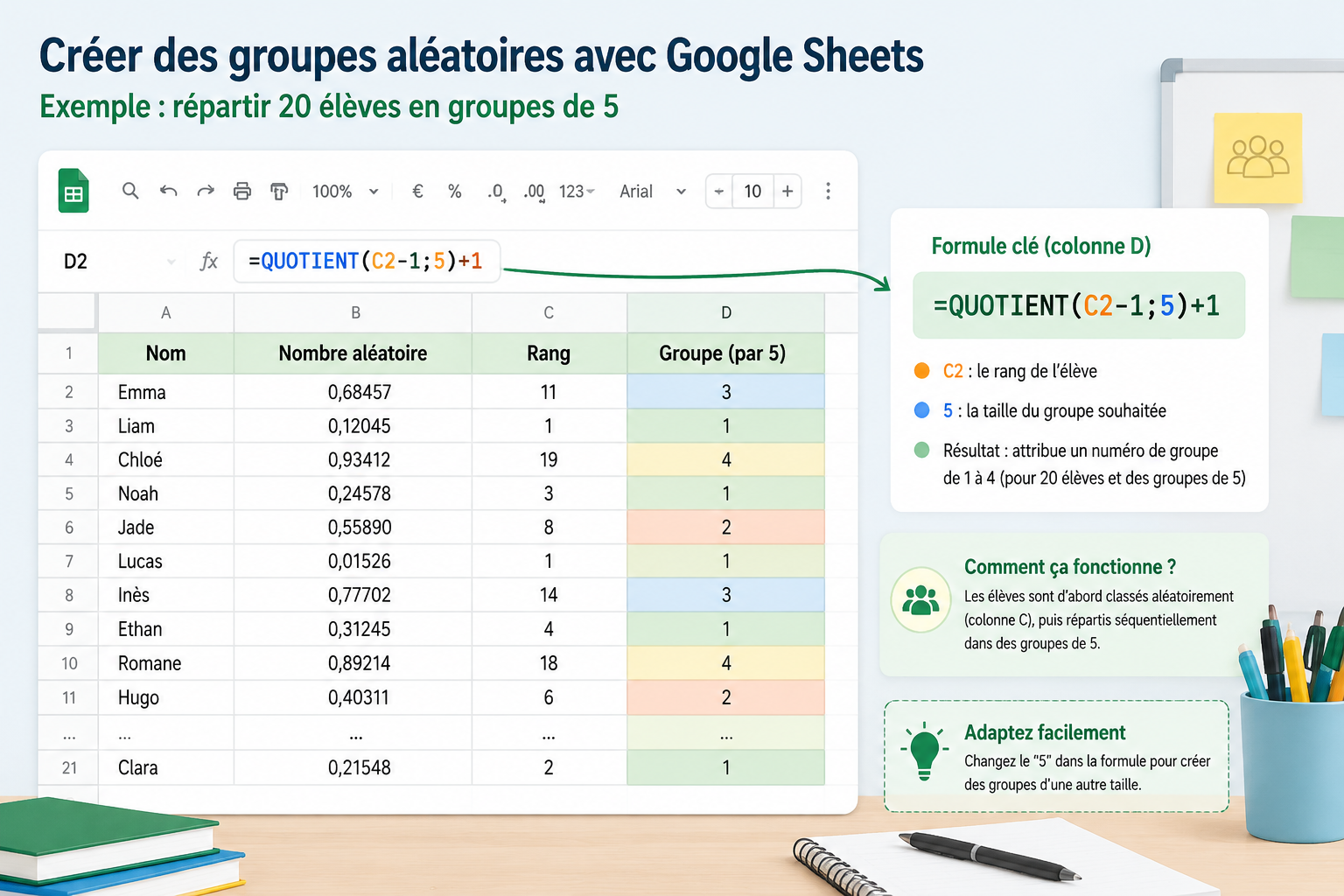The image size is (1344, 896).
Task: Click the people icon on yellow sticky note
Action: click(1258, 157)
